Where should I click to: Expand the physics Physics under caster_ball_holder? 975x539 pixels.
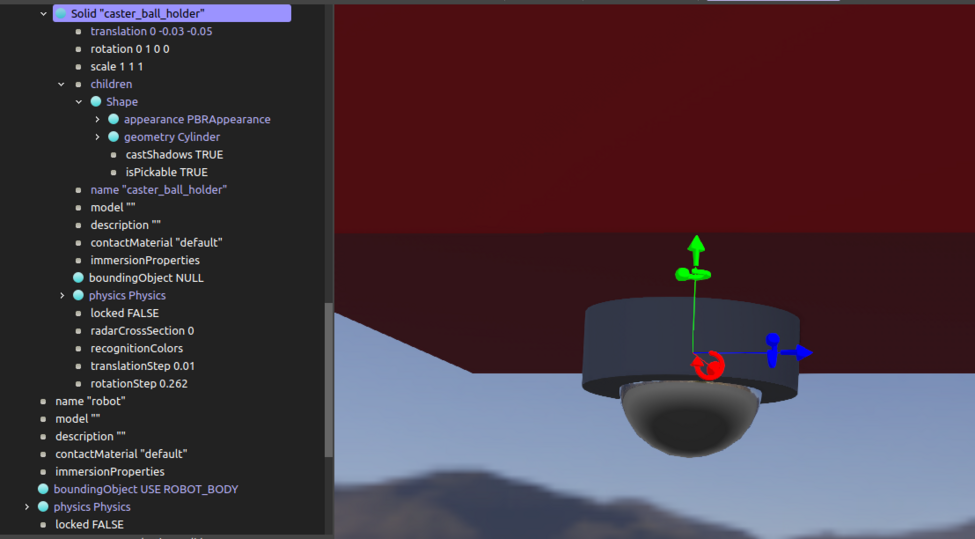pos(62,296)
